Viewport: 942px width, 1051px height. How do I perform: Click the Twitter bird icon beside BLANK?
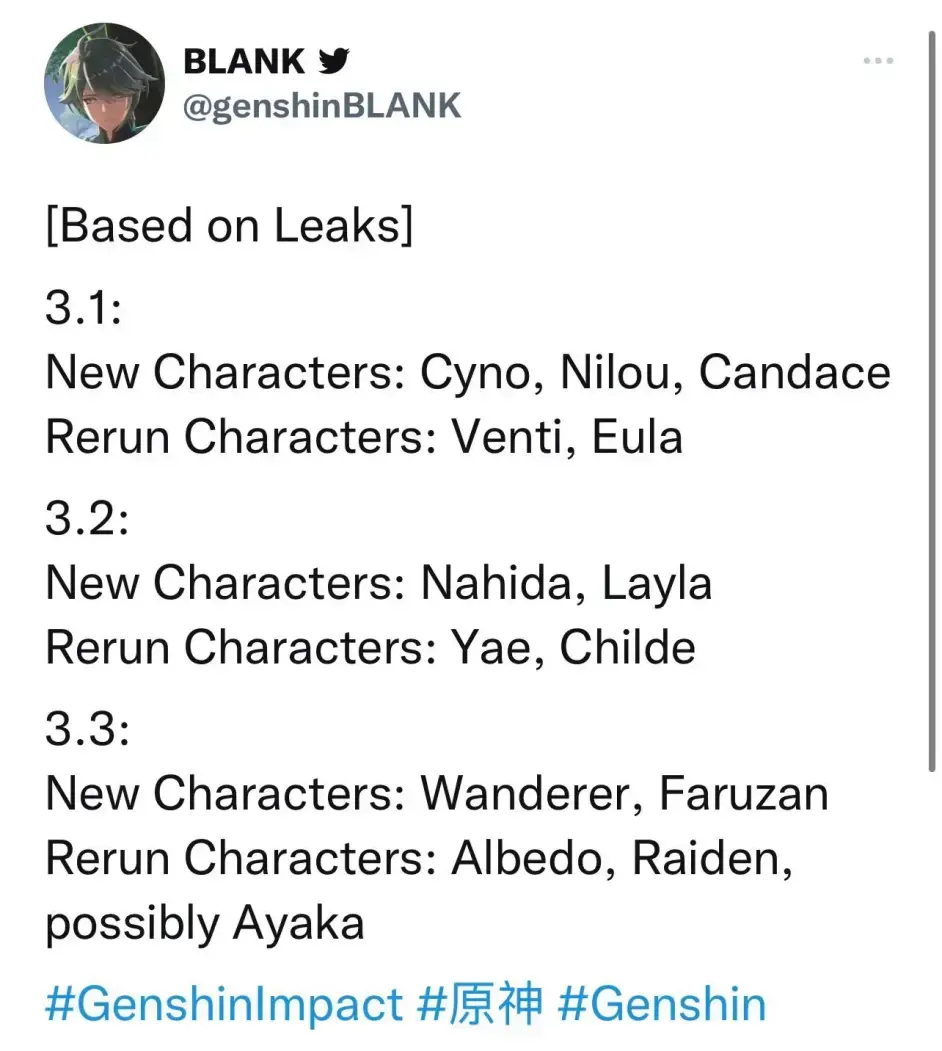pyautogui.click(x=334, y=62)
